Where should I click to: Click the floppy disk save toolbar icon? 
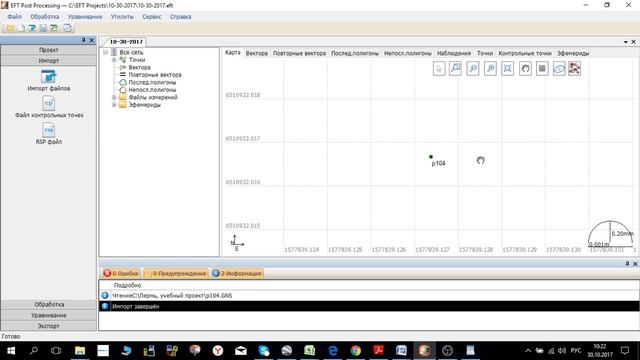point(43,28)
